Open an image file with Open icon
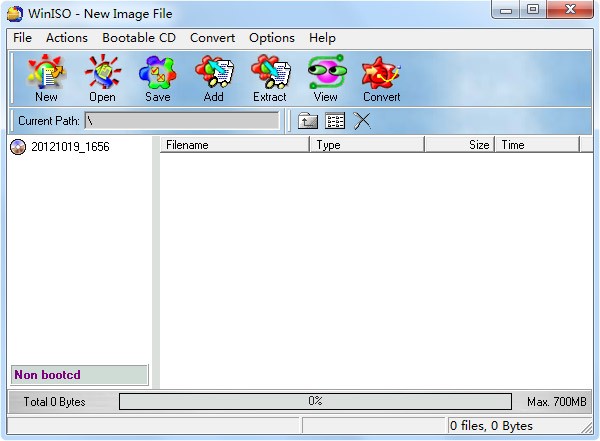 click(x=102, y=78)
